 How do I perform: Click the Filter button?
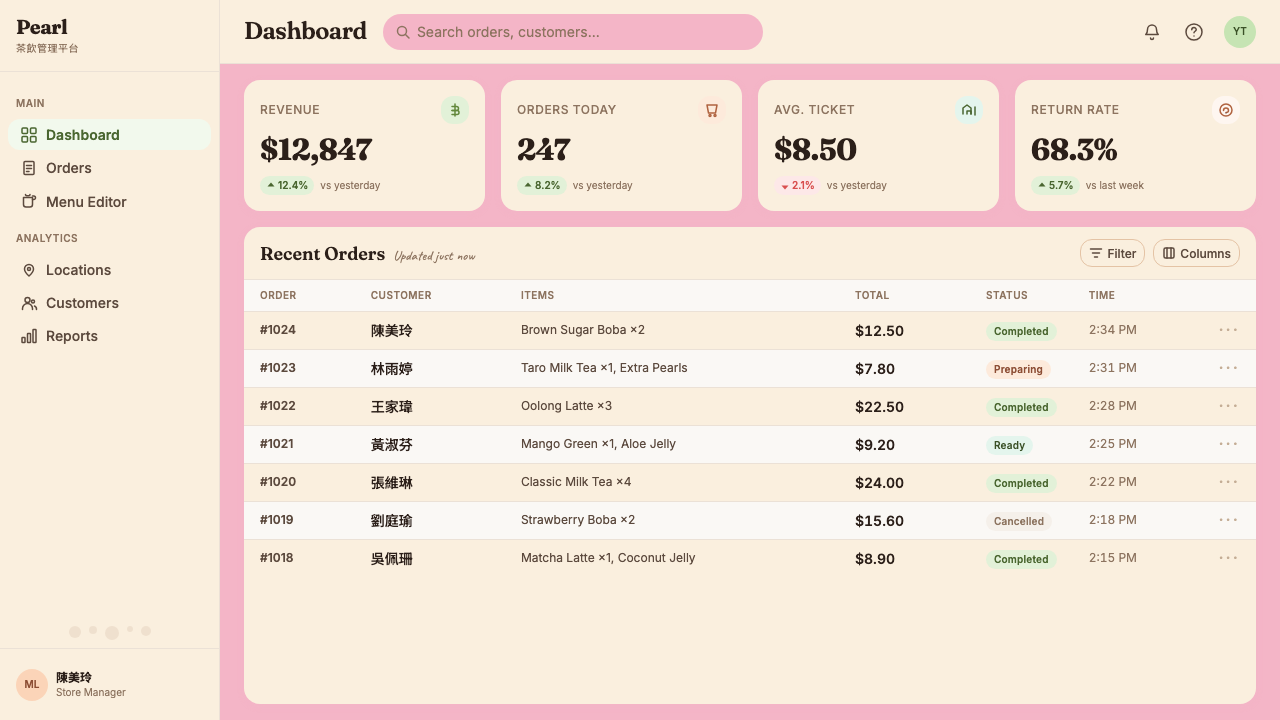point(1112,253)
